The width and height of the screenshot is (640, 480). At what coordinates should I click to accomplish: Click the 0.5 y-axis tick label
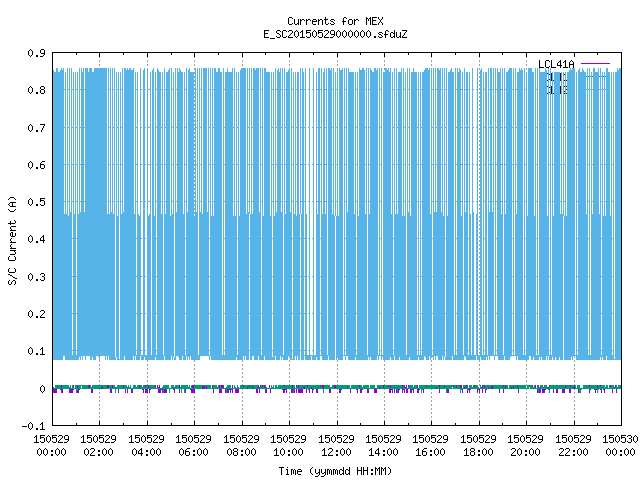pyautogui.click(x=36, y=202)
